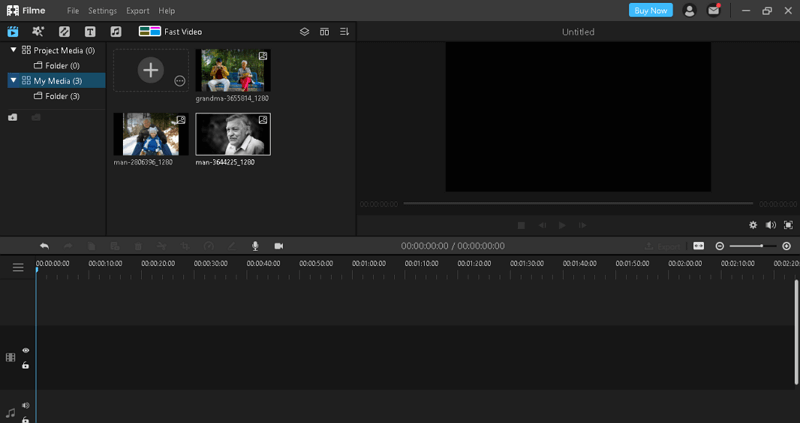Click the preview playback progress bar
The image size is (800, 423).
[578, 204]
